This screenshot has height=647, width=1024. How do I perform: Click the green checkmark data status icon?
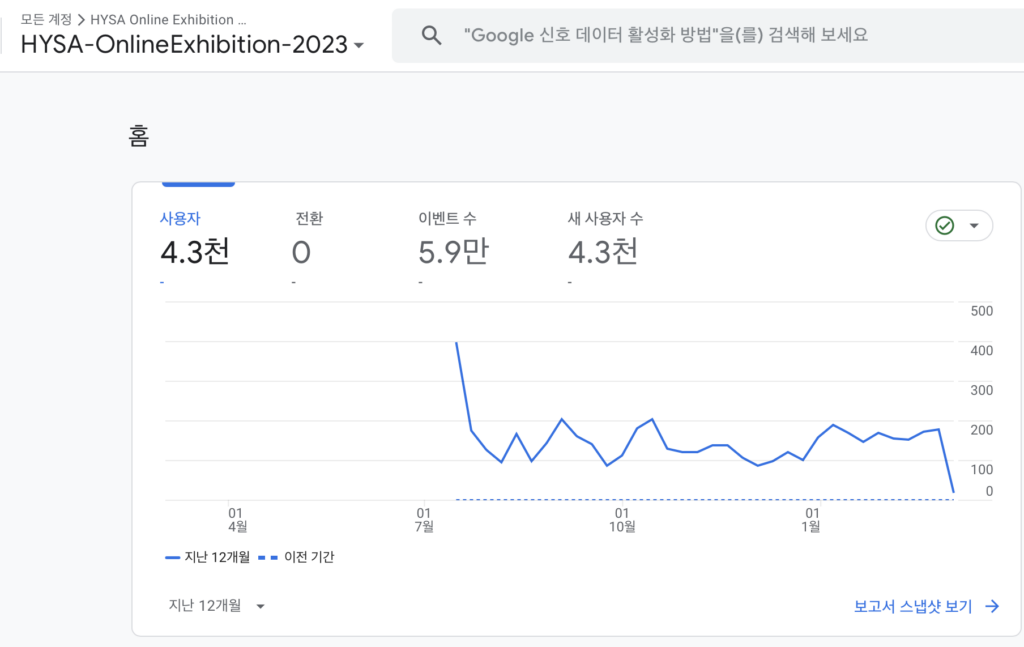point(944,226)
